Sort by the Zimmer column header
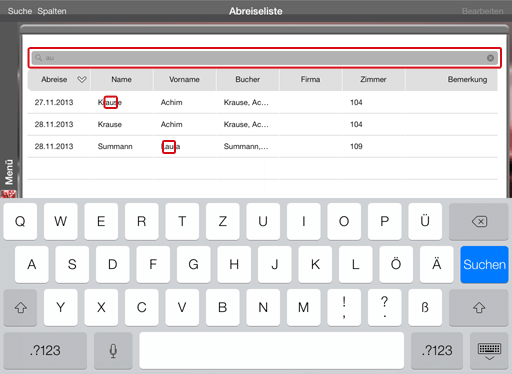Viewport: 512px width, 374px height. 373,79
